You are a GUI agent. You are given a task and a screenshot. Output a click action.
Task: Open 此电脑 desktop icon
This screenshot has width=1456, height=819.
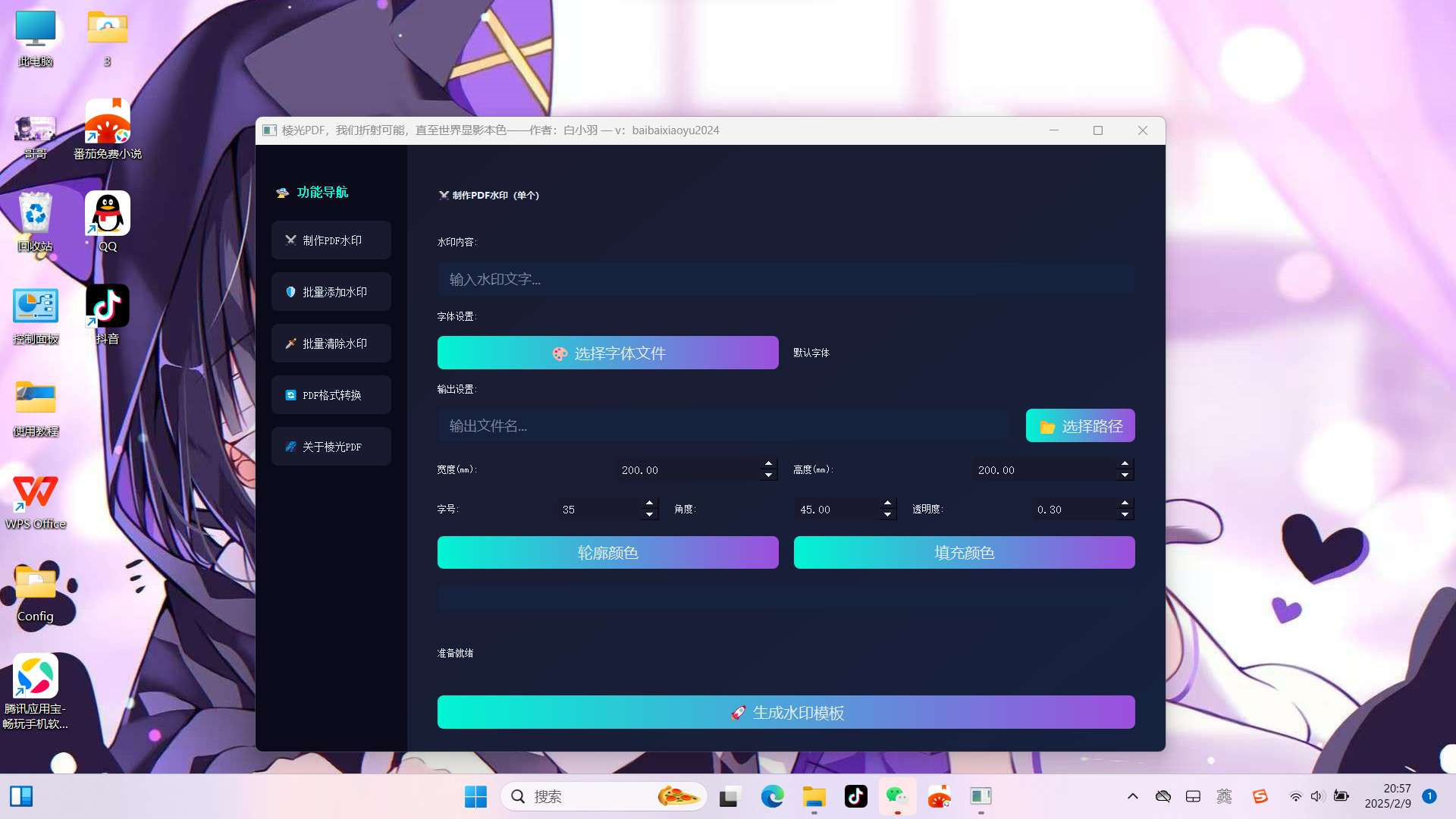point(35,39)
